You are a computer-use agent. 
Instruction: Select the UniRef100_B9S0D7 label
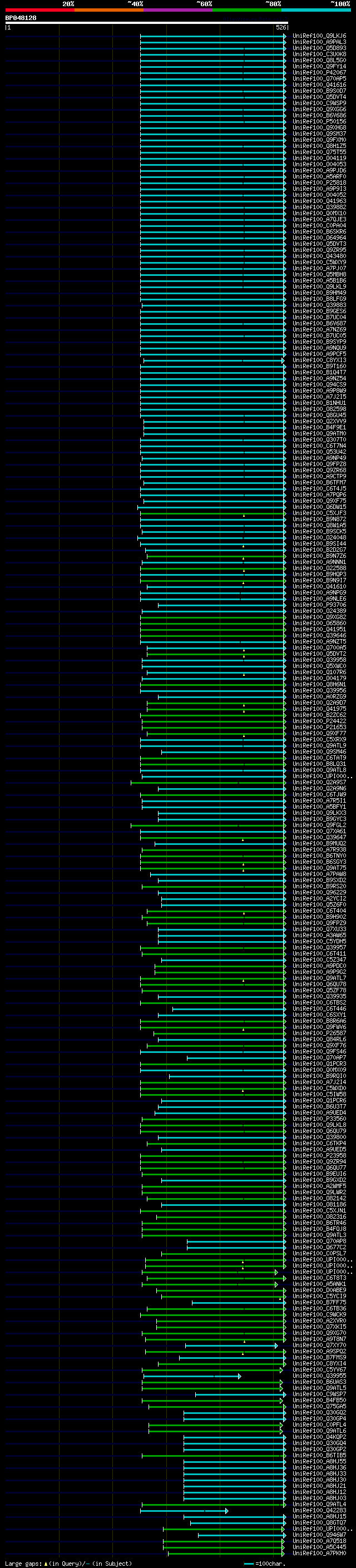tap(319, 91)
